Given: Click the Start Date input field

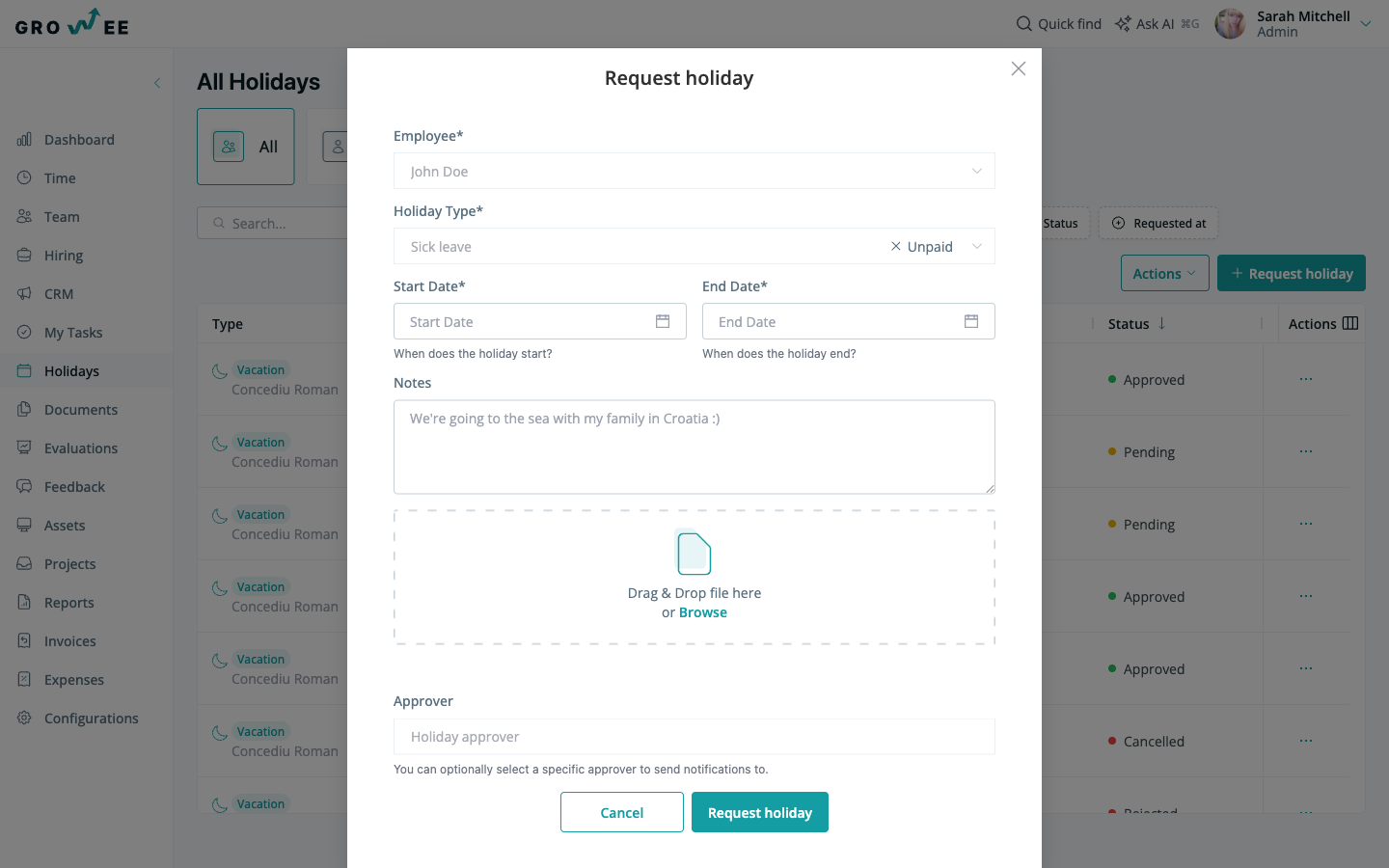Looking at the screenshot, I should click(x=540, y=322).
